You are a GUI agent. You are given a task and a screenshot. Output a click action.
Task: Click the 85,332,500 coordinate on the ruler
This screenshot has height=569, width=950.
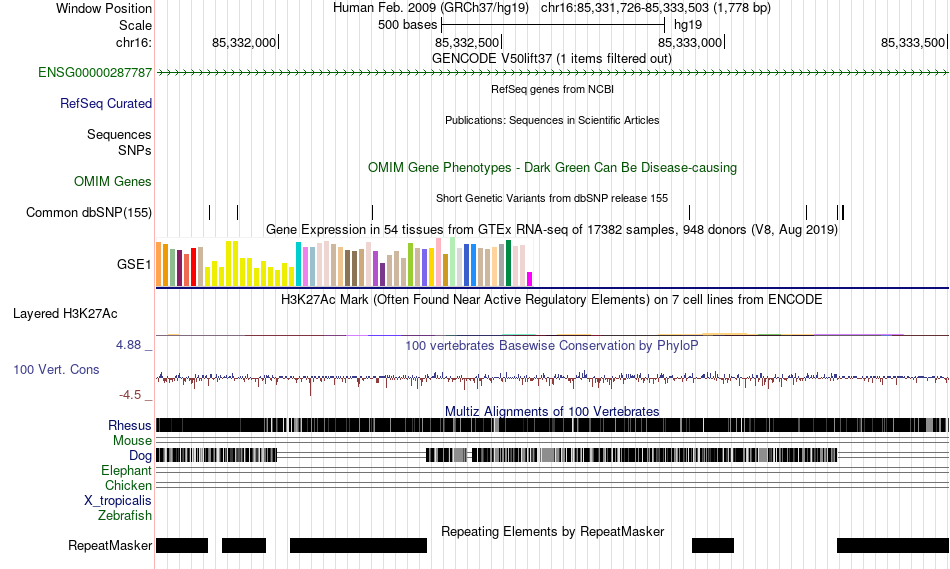tap(467, 42)
